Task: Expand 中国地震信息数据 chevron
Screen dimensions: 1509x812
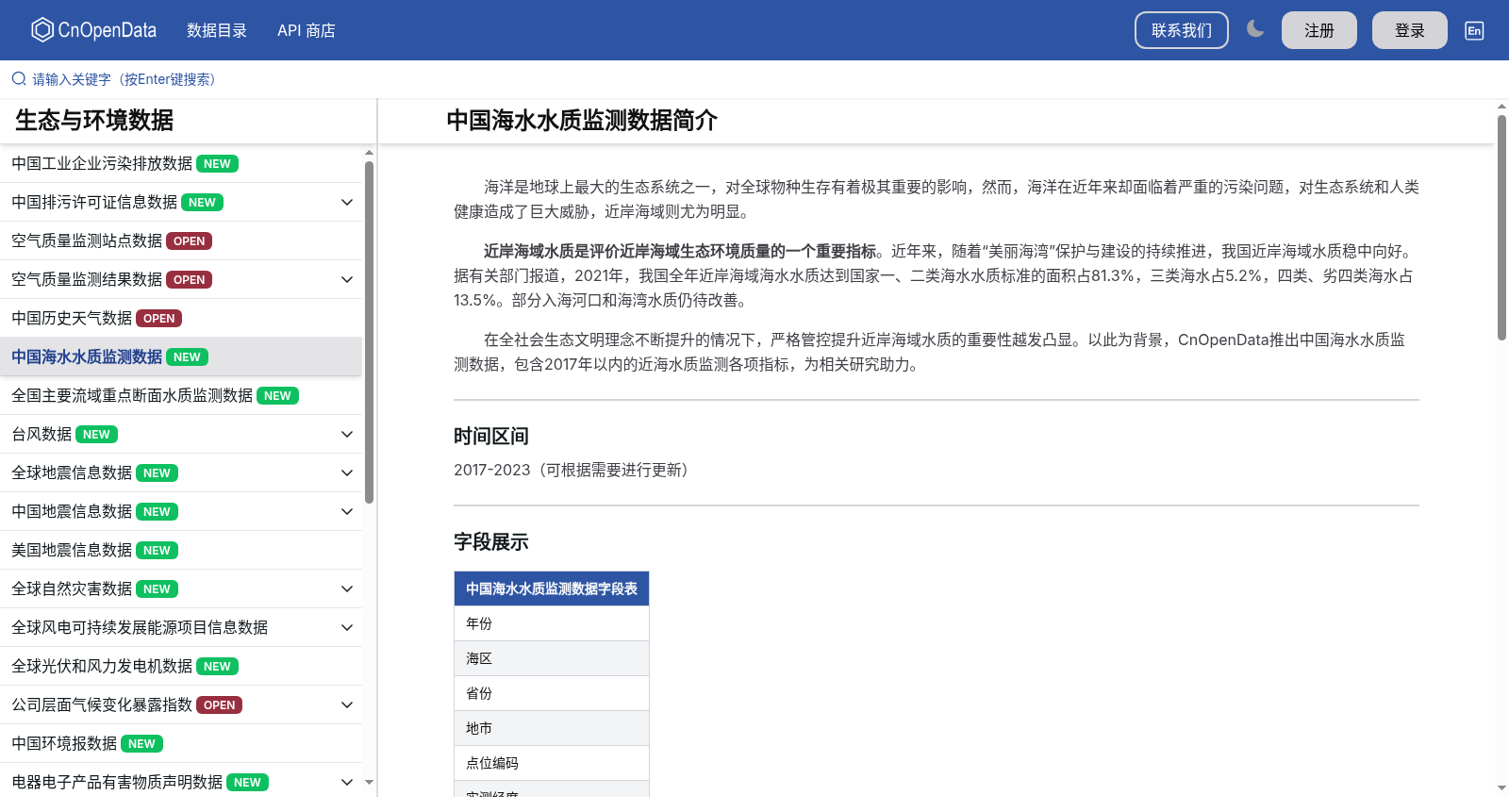Action: coord(347,511)
